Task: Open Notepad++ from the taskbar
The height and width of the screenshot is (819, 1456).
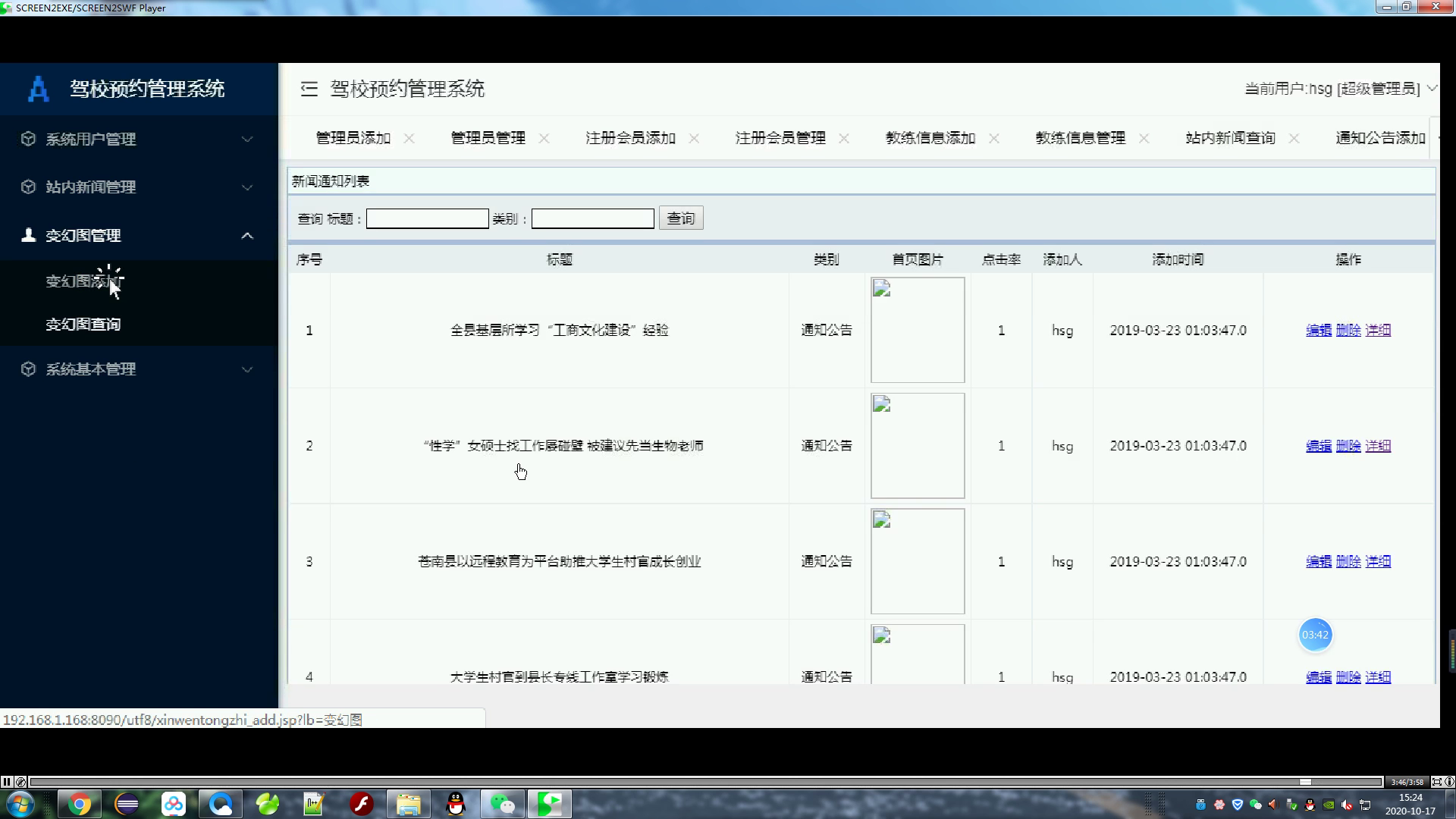Action: click(314, 804)
